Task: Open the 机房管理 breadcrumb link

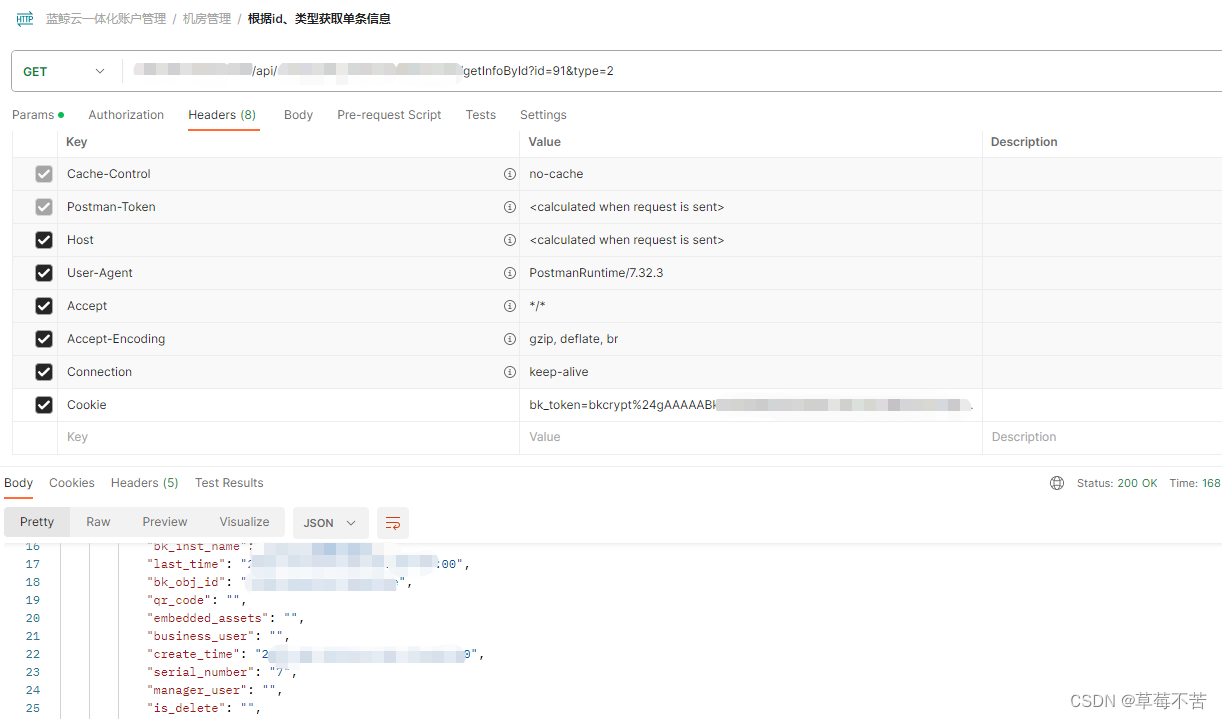Action: [207, 18]
